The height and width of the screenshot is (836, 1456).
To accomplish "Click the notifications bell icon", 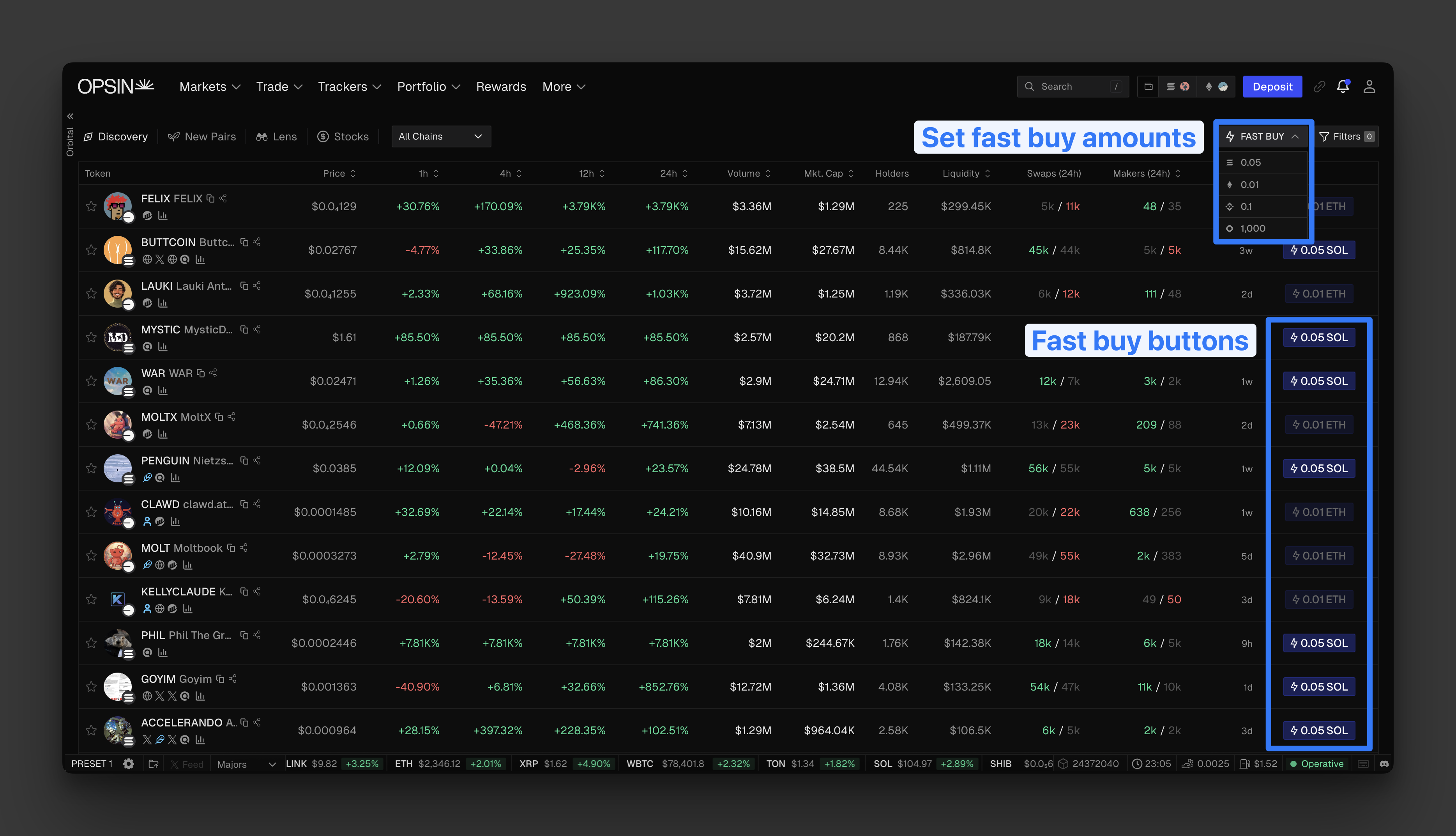I will (1343, 87).
